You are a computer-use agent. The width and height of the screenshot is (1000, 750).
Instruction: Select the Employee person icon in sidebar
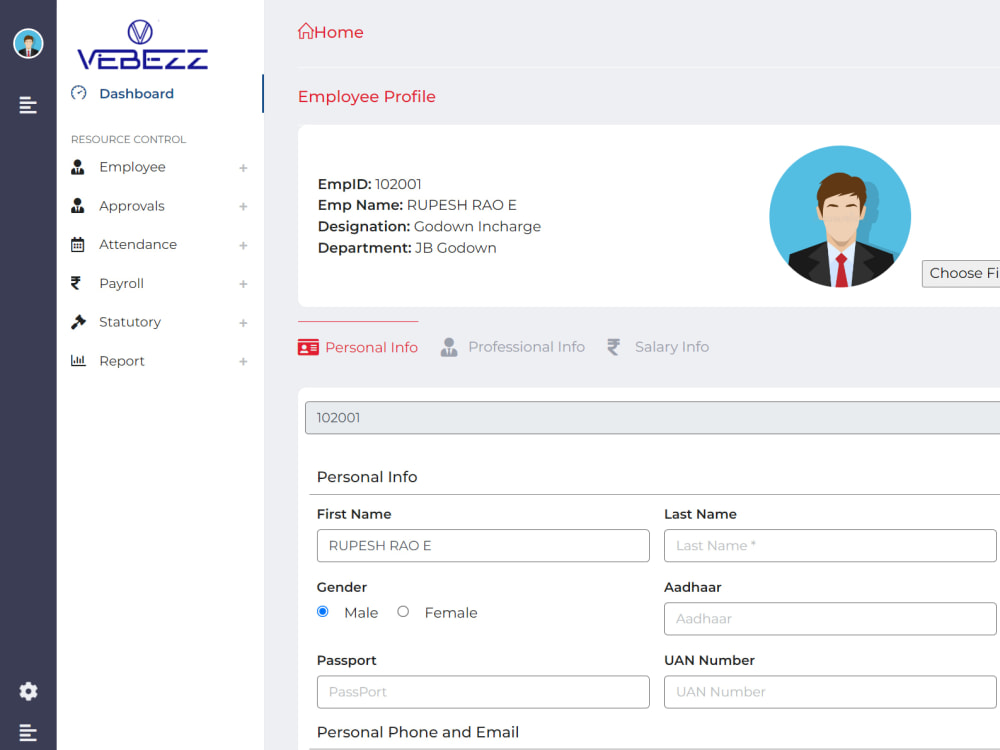78,167
